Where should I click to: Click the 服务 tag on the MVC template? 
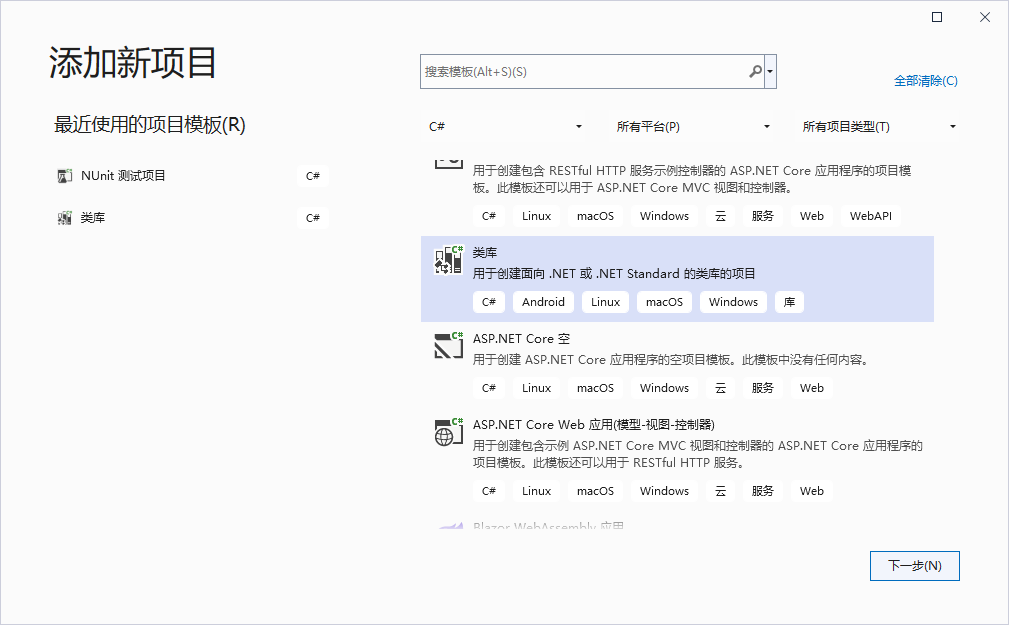tap(763, 491)
